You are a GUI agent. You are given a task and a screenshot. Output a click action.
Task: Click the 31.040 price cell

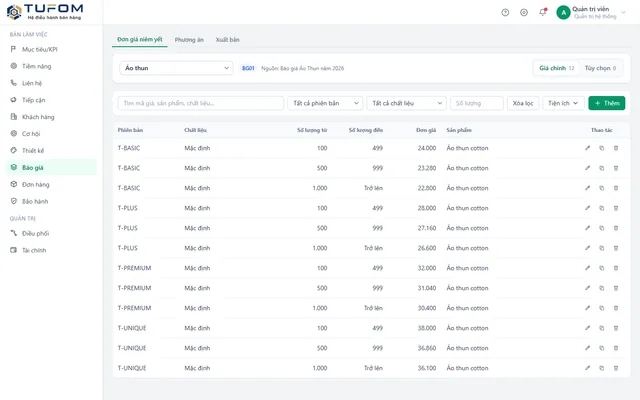(427, 288)
